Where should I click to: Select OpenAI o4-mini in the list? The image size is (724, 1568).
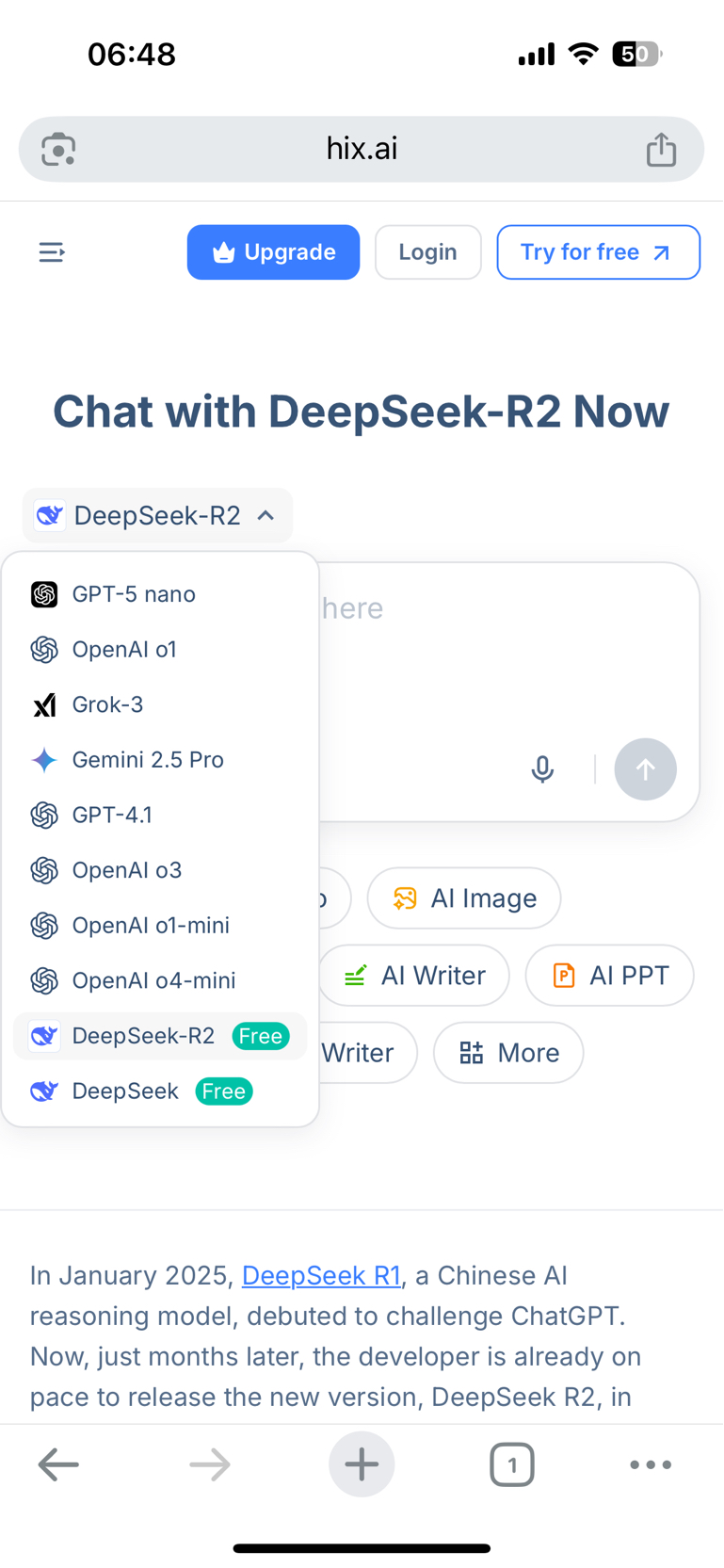point(153,980)
